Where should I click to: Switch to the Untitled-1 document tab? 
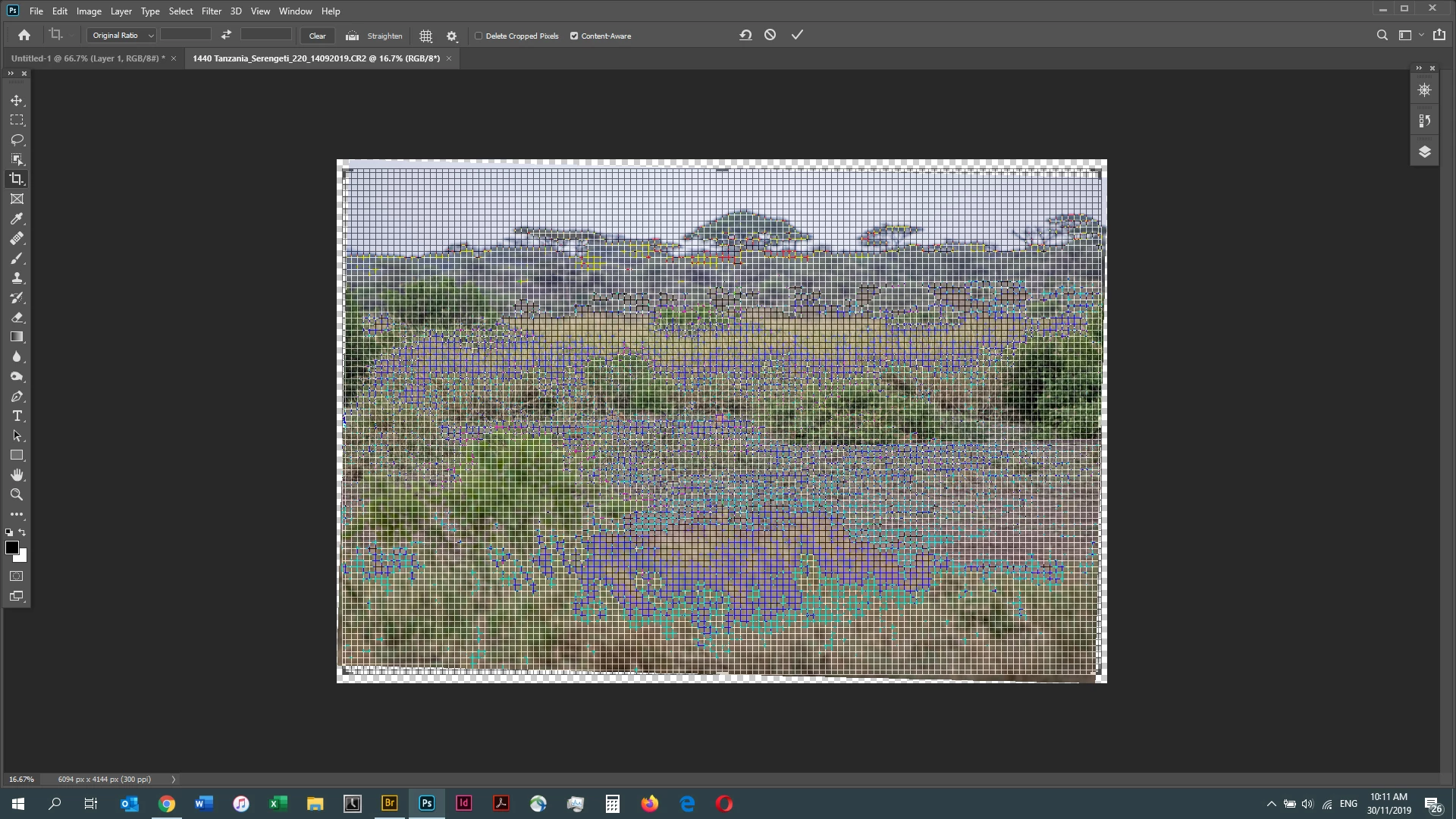(x=87, y=58)
